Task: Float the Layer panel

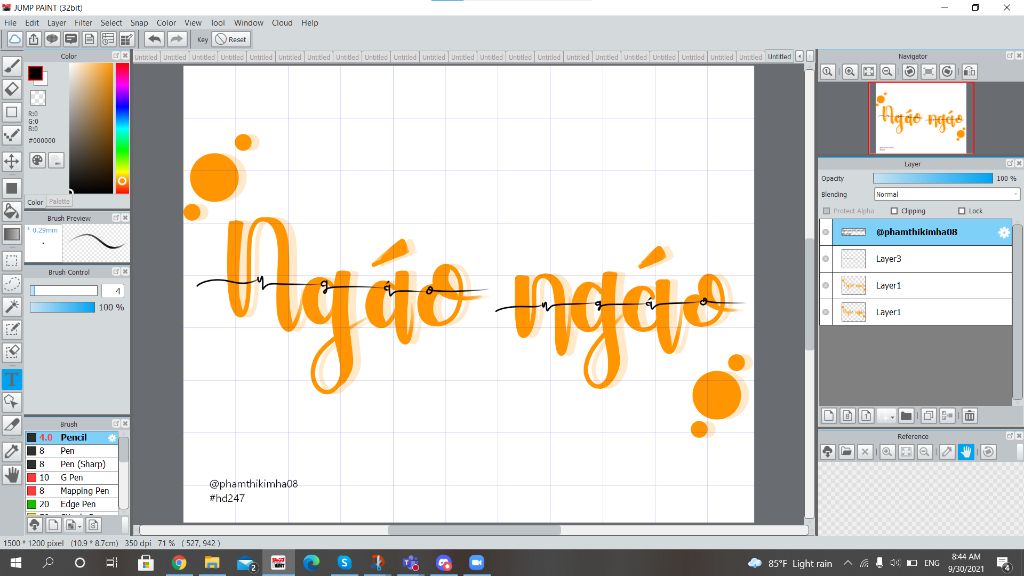Action: pyautogui.click(x=1010, y=164)
